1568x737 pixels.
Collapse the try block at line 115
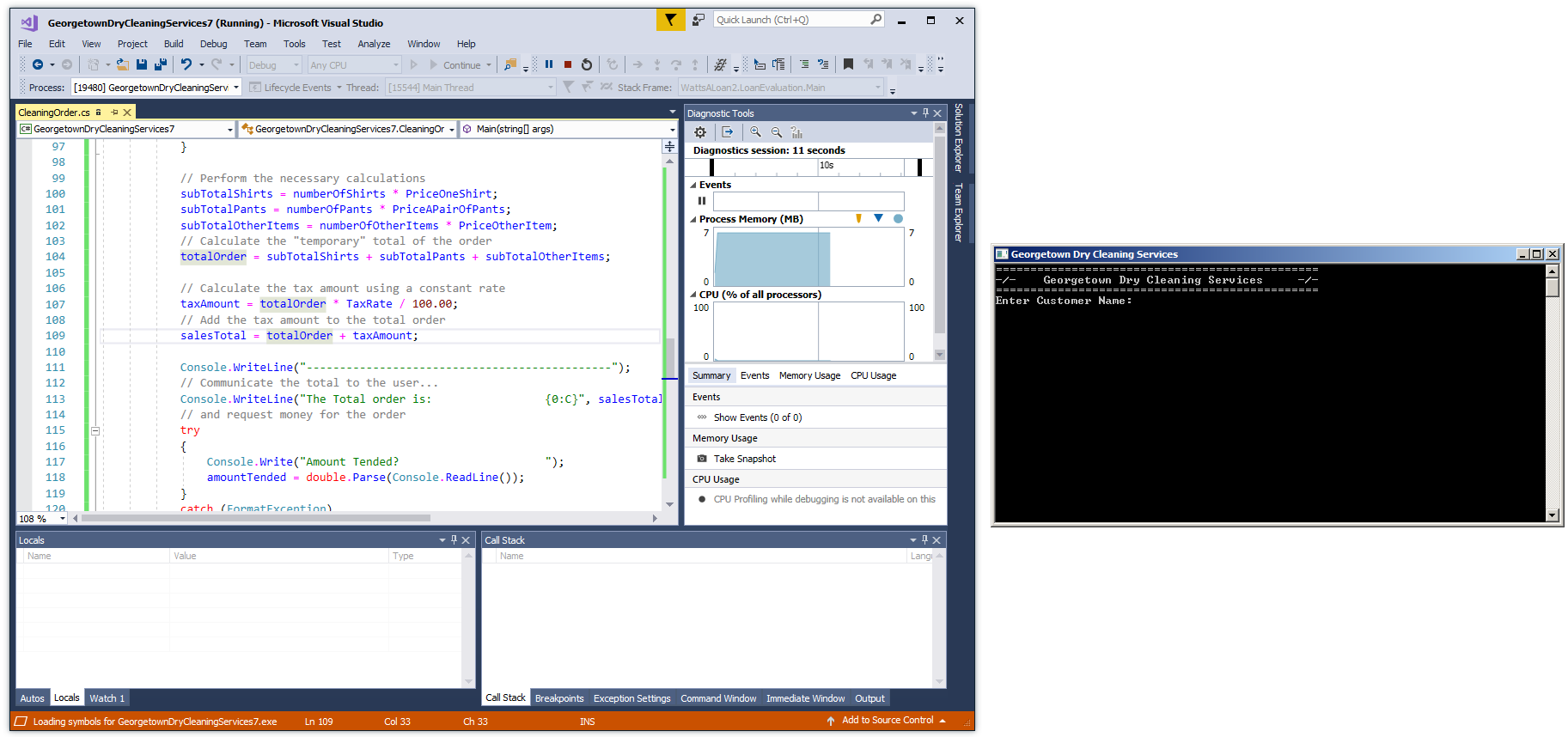(x=95, y=431)
